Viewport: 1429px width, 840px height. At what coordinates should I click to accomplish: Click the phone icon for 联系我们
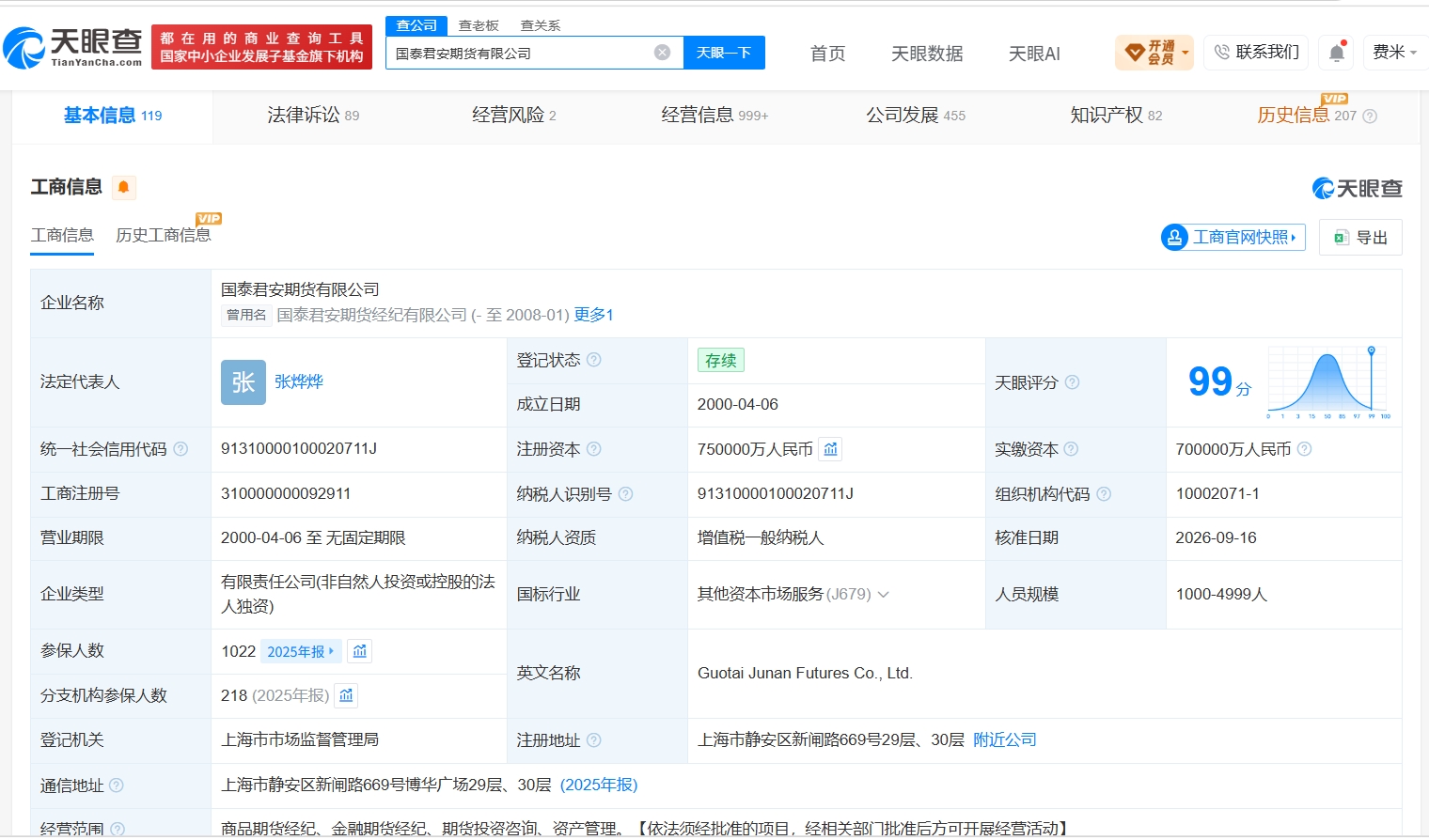click(x=1221, y=53)
